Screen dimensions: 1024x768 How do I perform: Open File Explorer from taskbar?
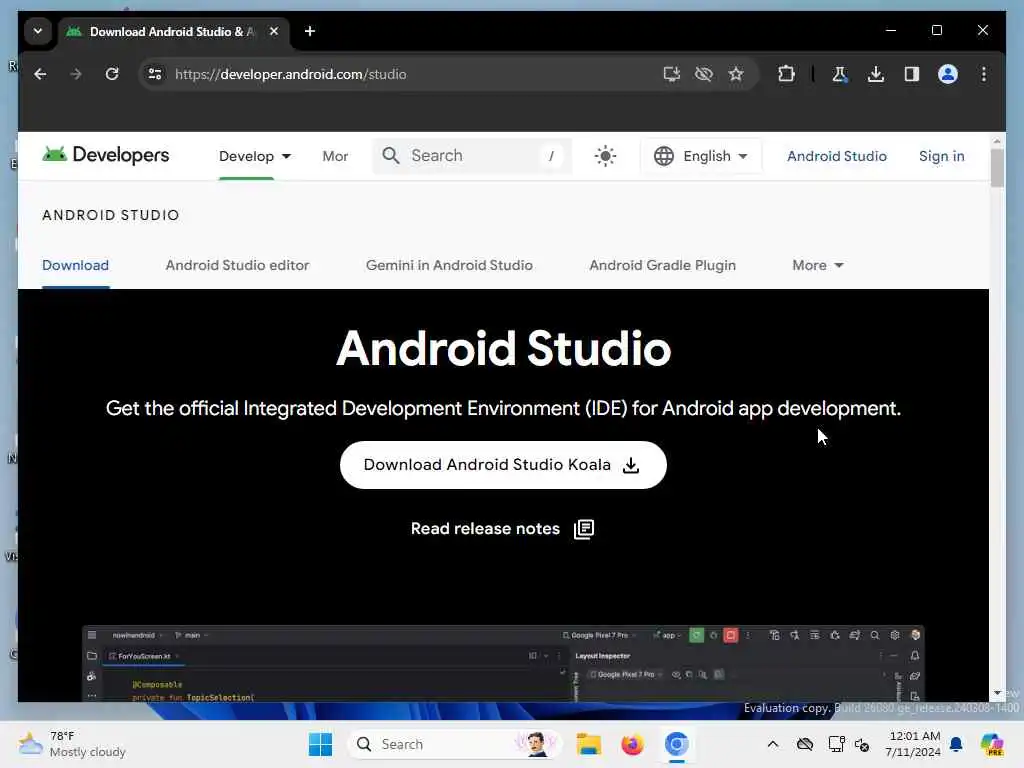pyautogui.click(x=588, y=744)
